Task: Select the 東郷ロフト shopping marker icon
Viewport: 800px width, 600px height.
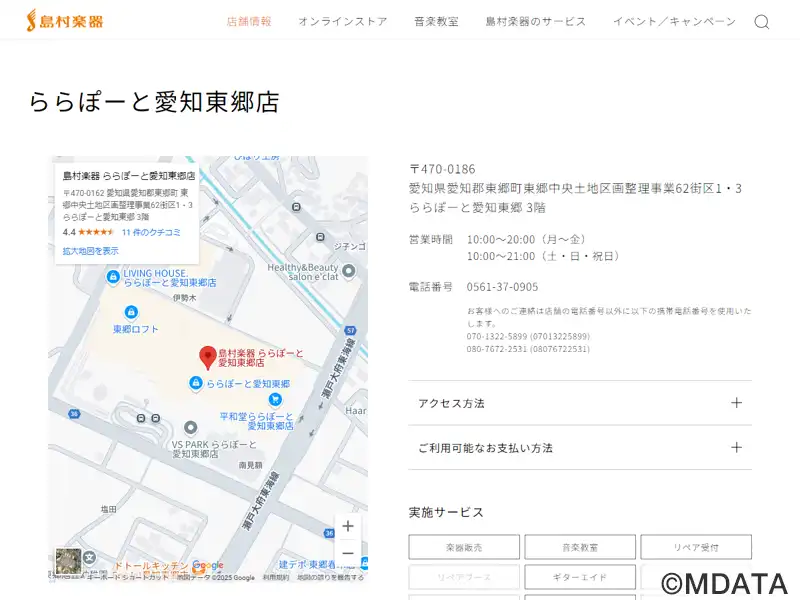Action: click(x=131, y=312)
